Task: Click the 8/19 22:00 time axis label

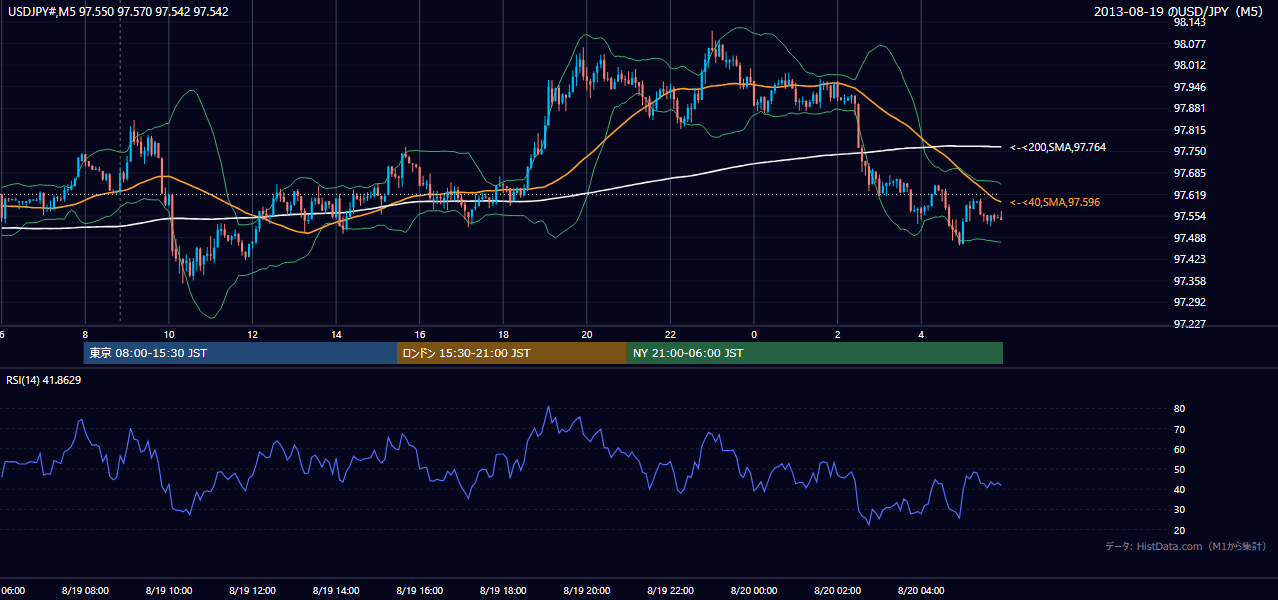Action: click(x=670, y=591)
